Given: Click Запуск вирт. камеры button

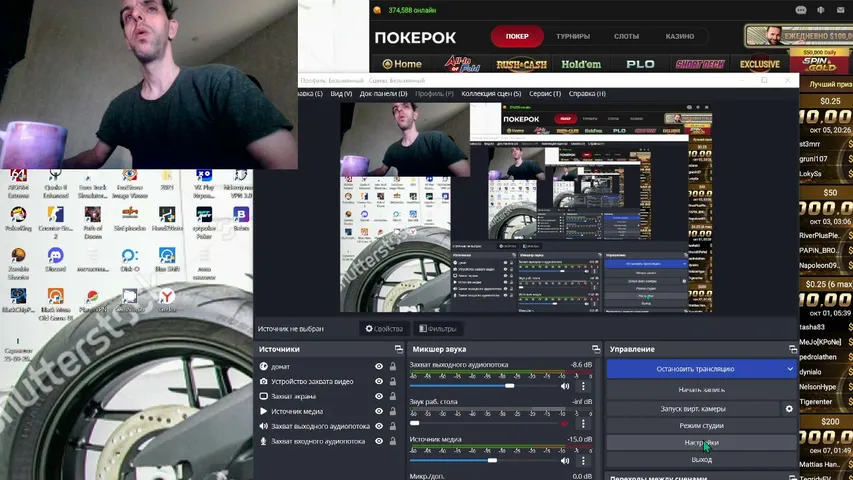Looking at the screenshot, I should pyautogui.click(x=693, y=409).
